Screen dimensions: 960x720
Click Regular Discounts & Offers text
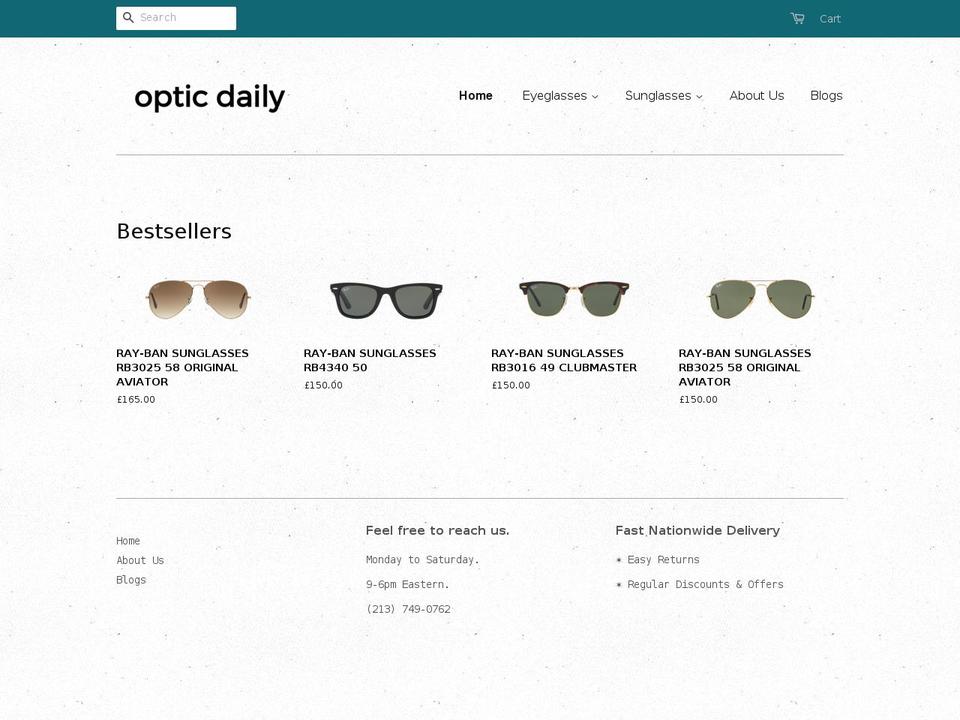pos(705,585)
